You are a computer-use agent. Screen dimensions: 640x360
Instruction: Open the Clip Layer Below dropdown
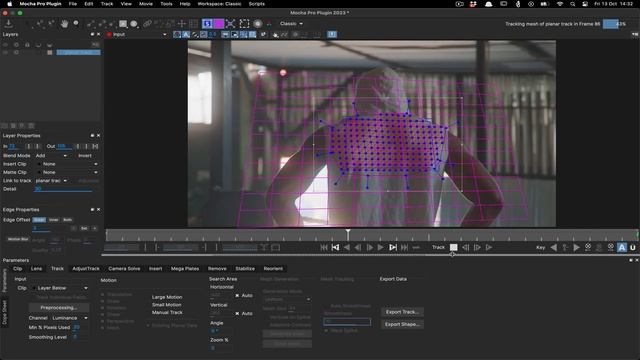pos(61,288)
